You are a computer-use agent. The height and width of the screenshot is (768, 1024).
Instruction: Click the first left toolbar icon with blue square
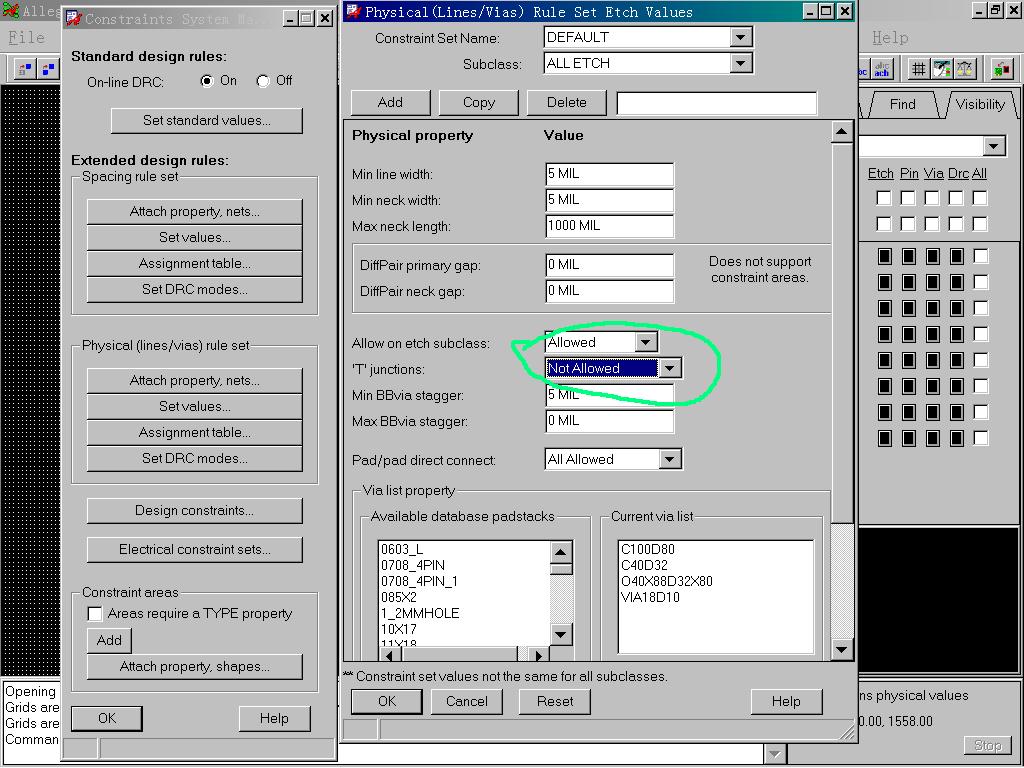click(x=25, y=68)
